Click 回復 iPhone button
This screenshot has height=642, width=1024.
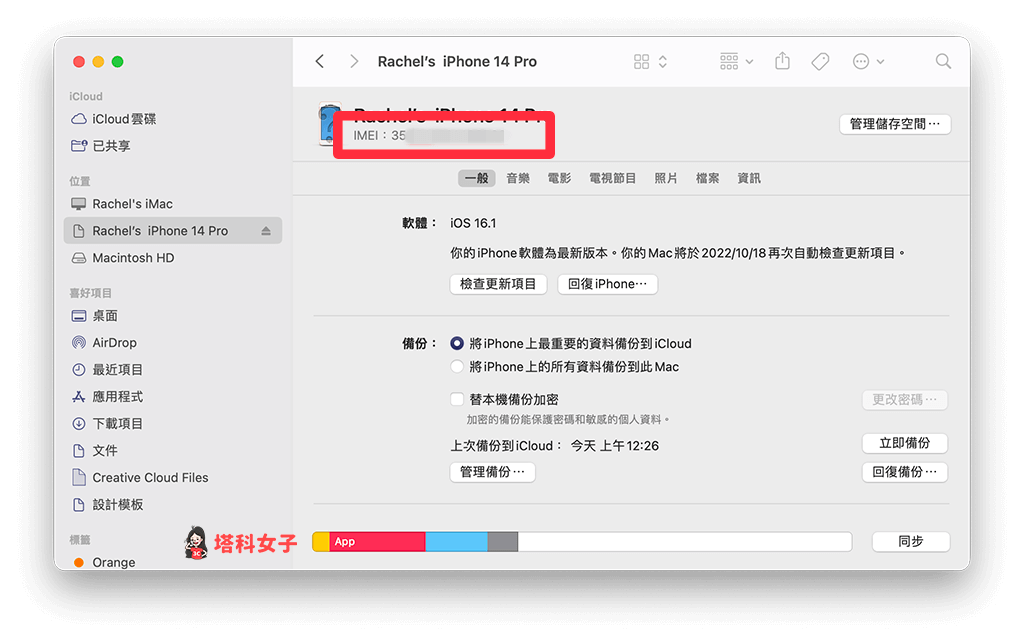pyautogui.click(x=607, y=284)
